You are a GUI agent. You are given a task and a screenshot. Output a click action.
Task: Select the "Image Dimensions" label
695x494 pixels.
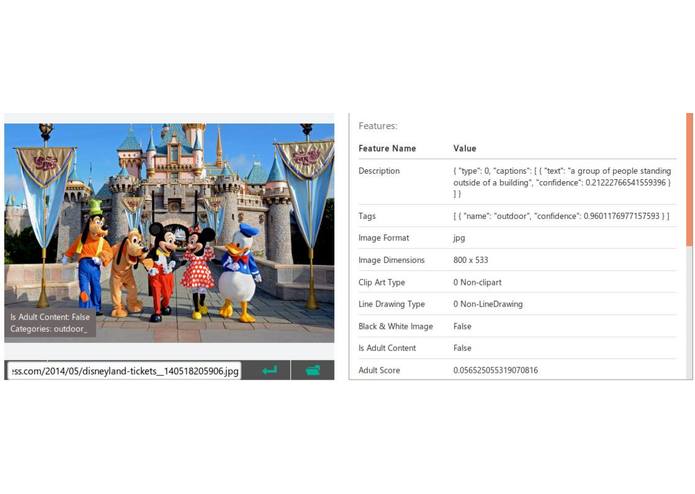click(x=391, y=260)
